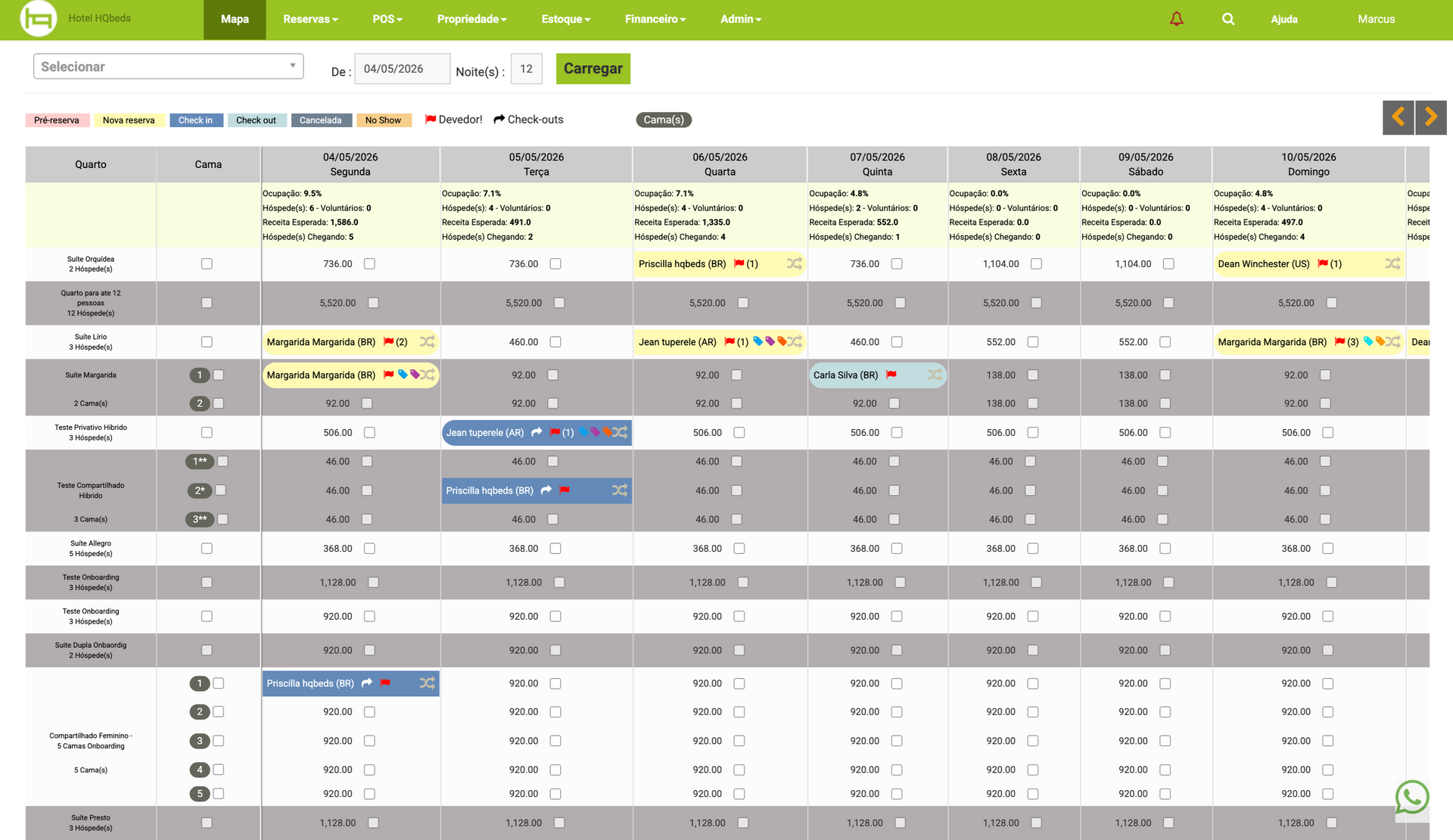Screen dimensions: 1453x840
Task: Expand the Reservas menu
Action: tap(310, 19)
